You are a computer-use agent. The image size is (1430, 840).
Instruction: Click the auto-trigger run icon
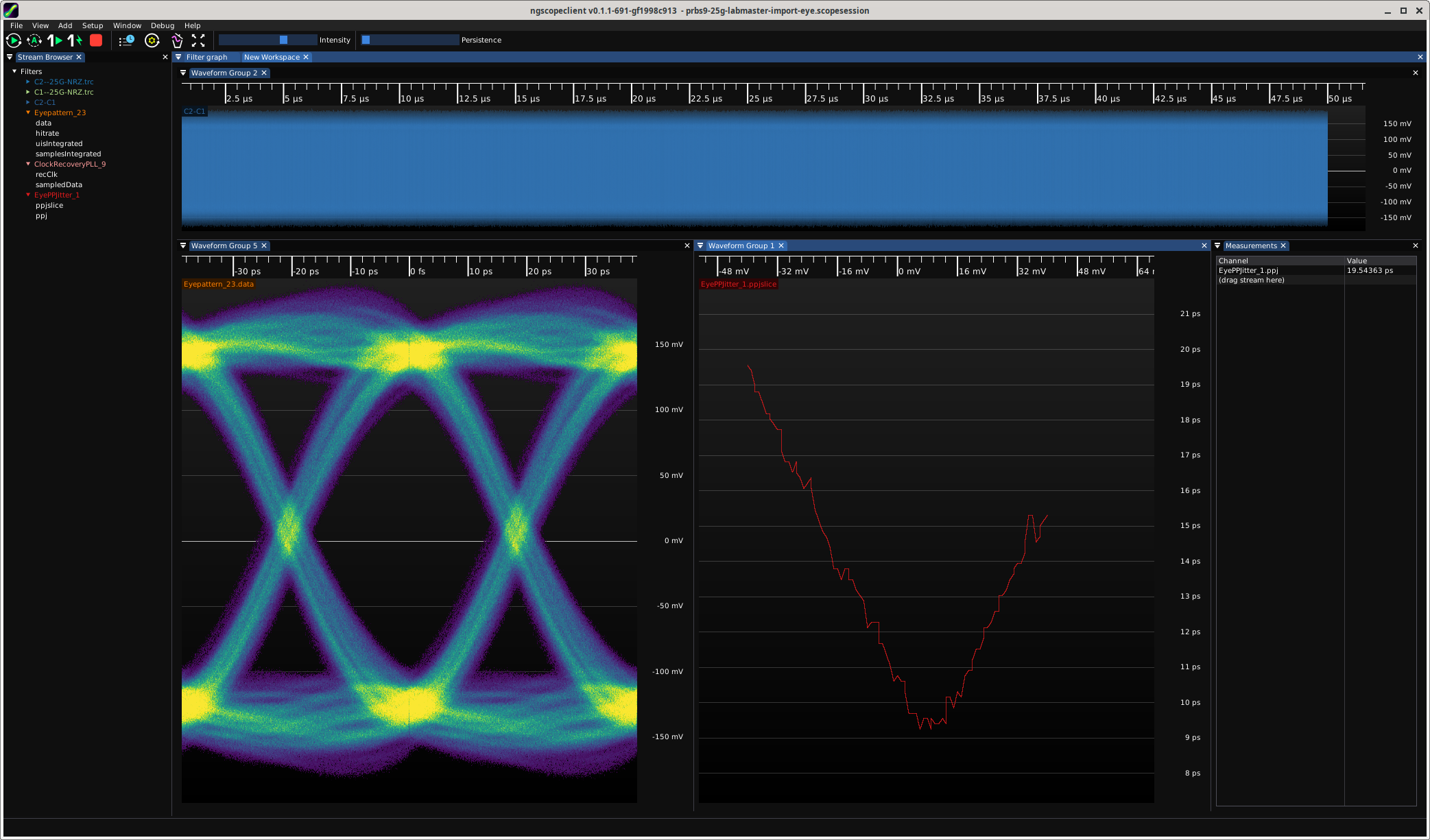34,40
